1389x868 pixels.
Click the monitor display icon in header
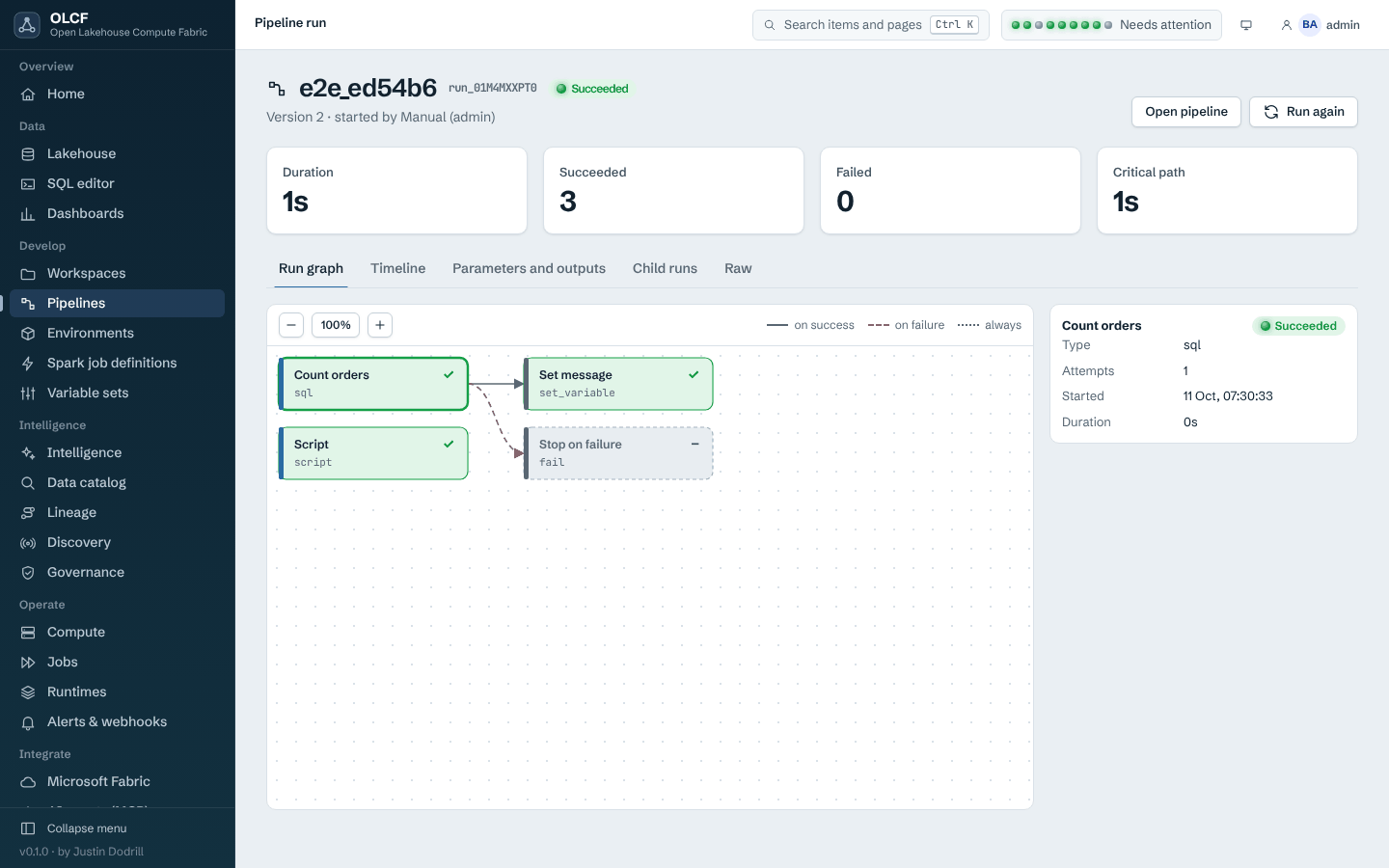click(x=1246, y=25)
